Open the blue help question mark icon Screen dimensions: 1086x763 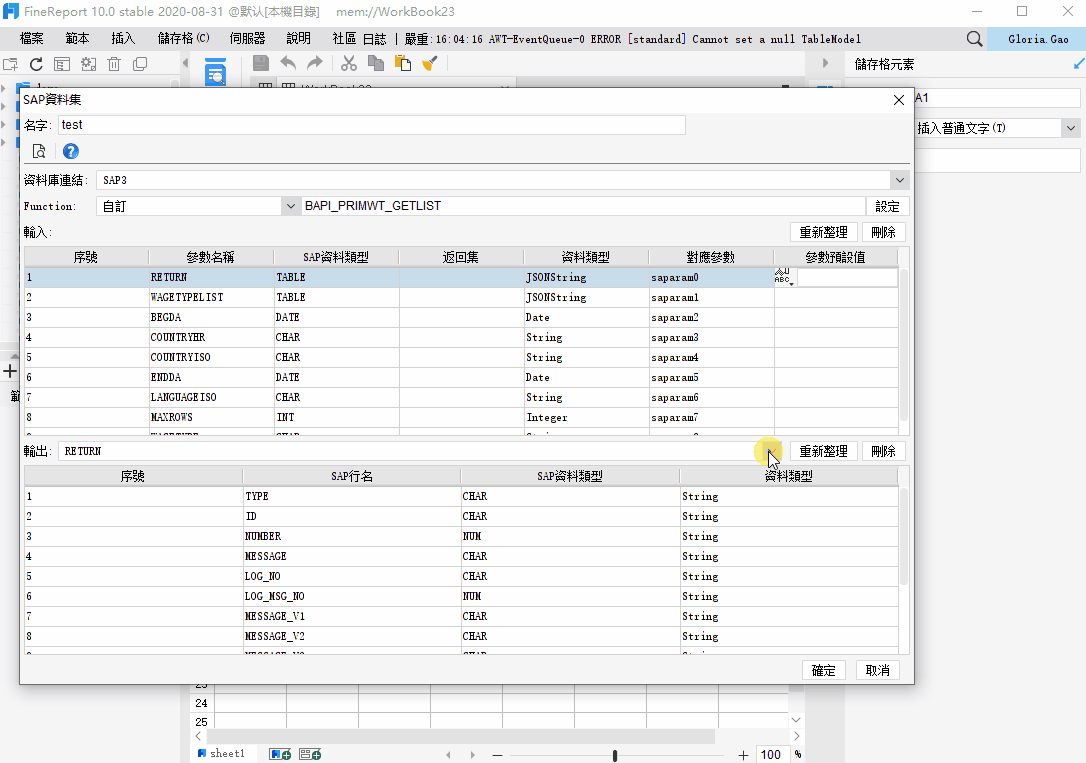71,151
